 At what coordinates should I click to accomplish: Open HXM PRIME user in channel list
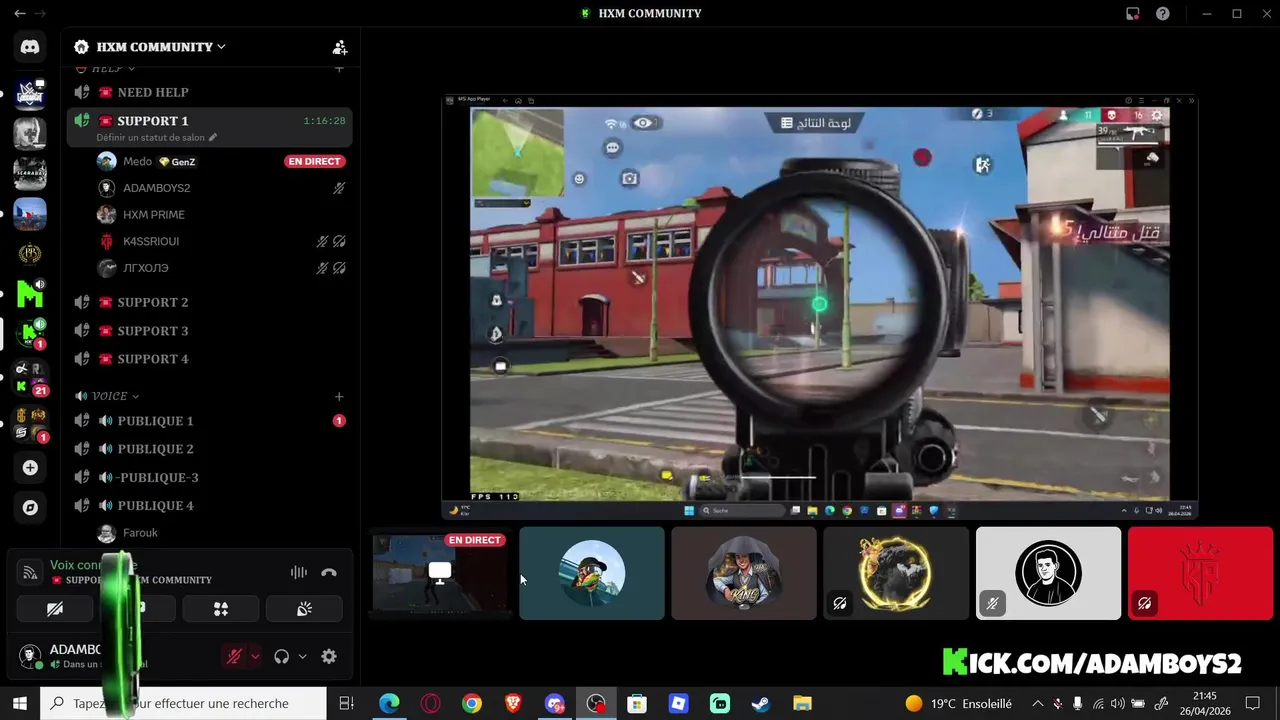(220, 214)
